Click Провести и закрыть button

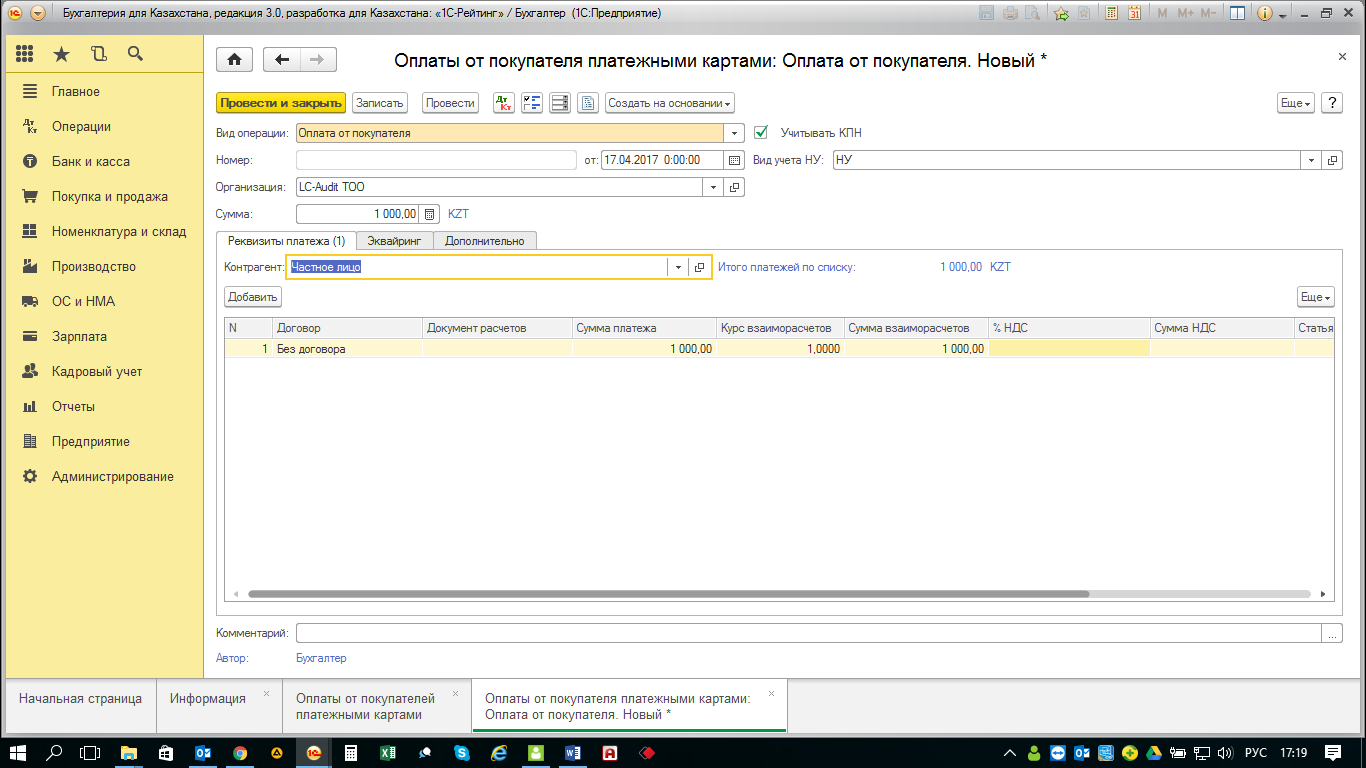[x=281, y=103]
